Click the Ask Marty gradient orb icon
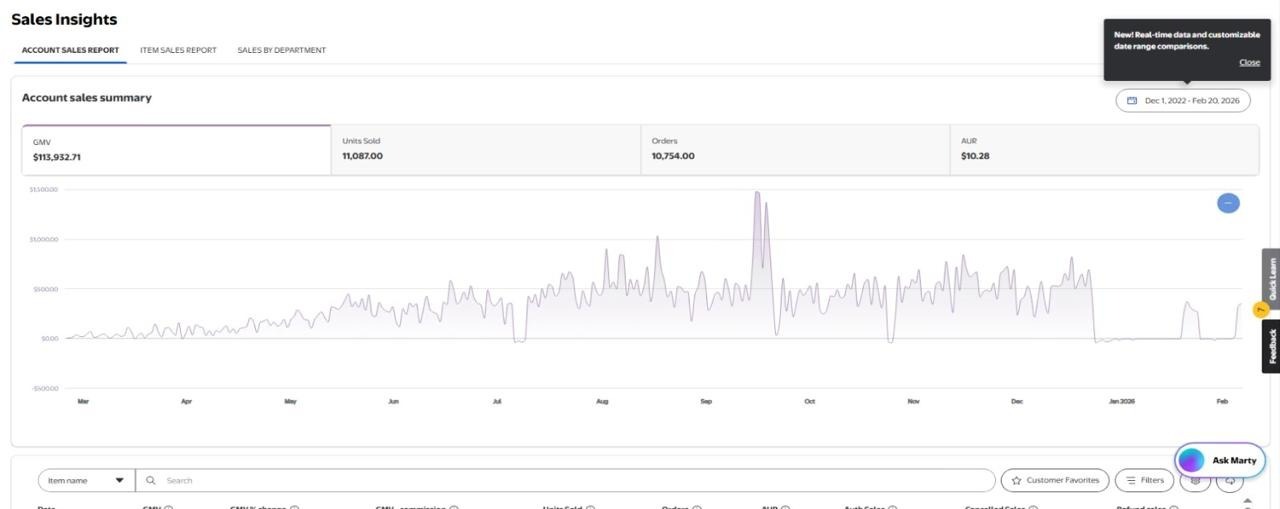The image size is (1280, 509). click(1191, 461)
